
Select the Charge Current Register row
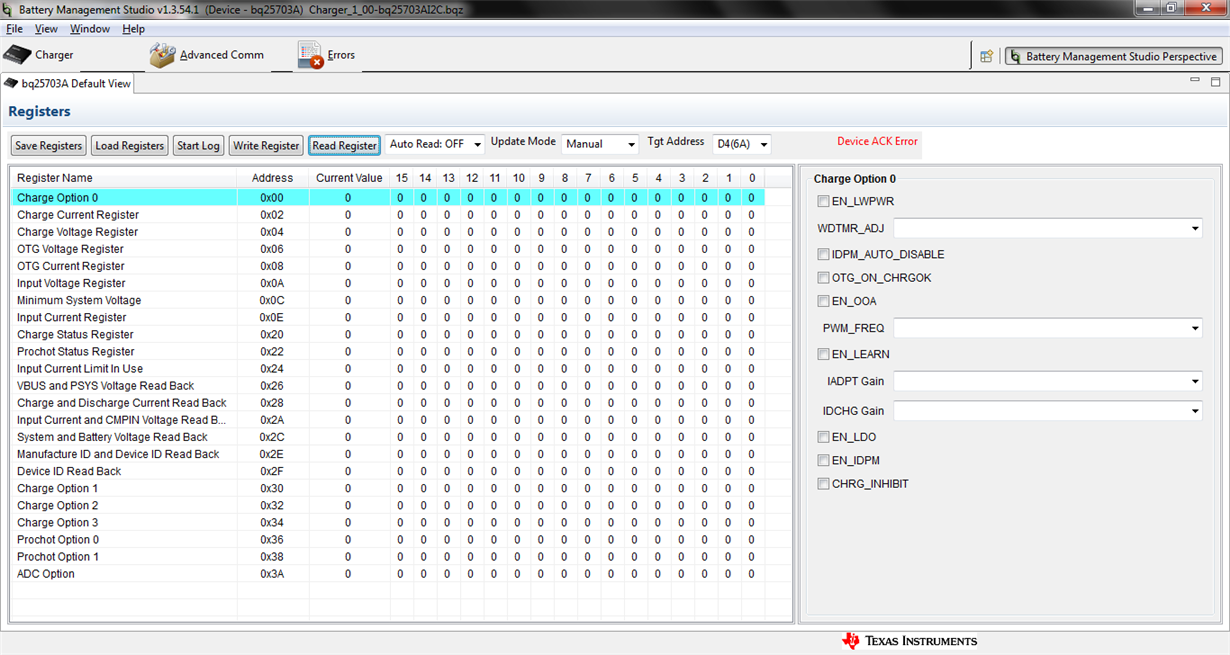click(x=388, y=215)
